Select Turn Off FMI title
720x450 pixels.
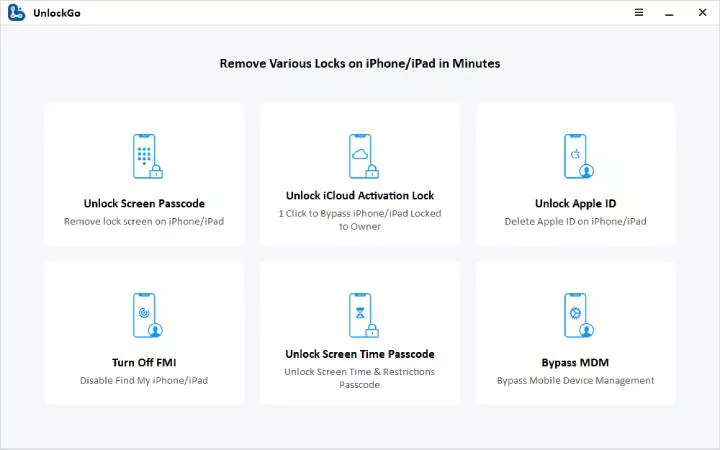144,362
